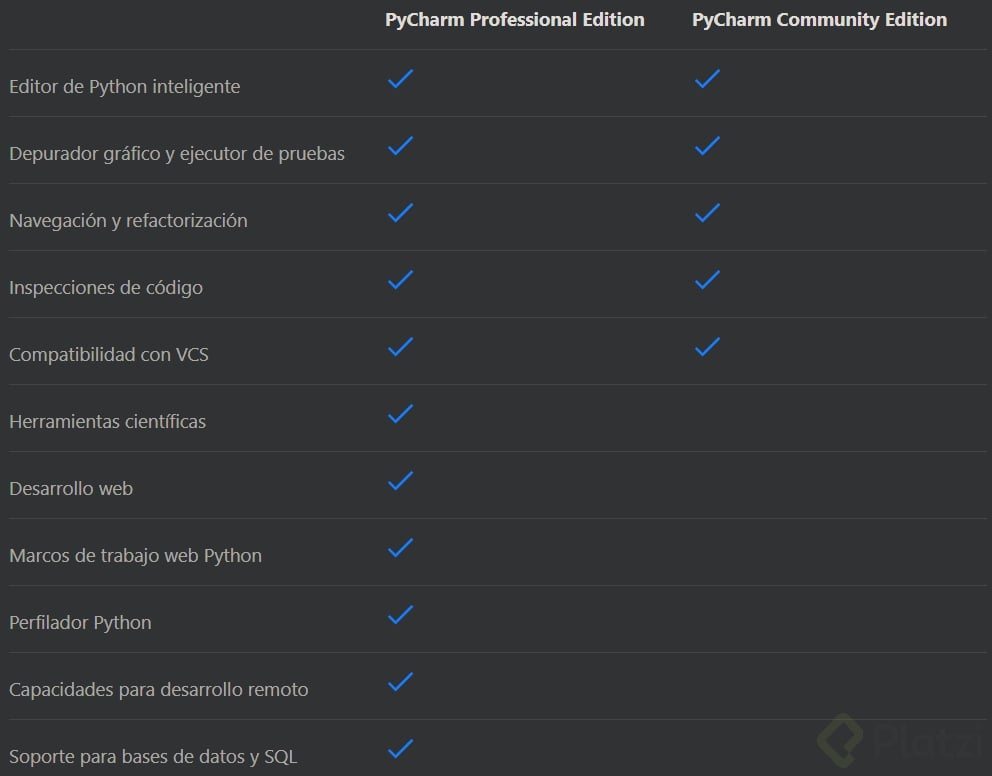Click the Inspecciones de código row label

tap(106, 287)
